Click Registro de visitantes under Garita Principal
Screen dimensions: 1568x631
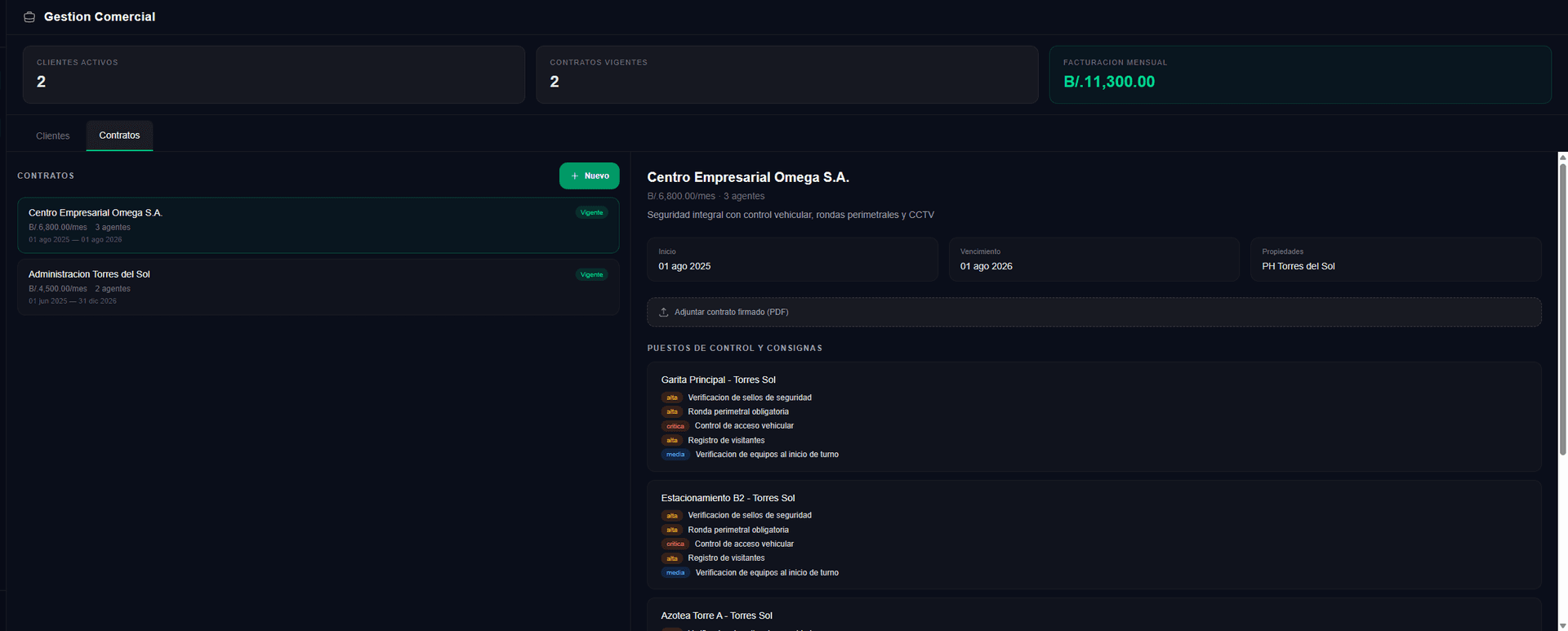point(726,440)
